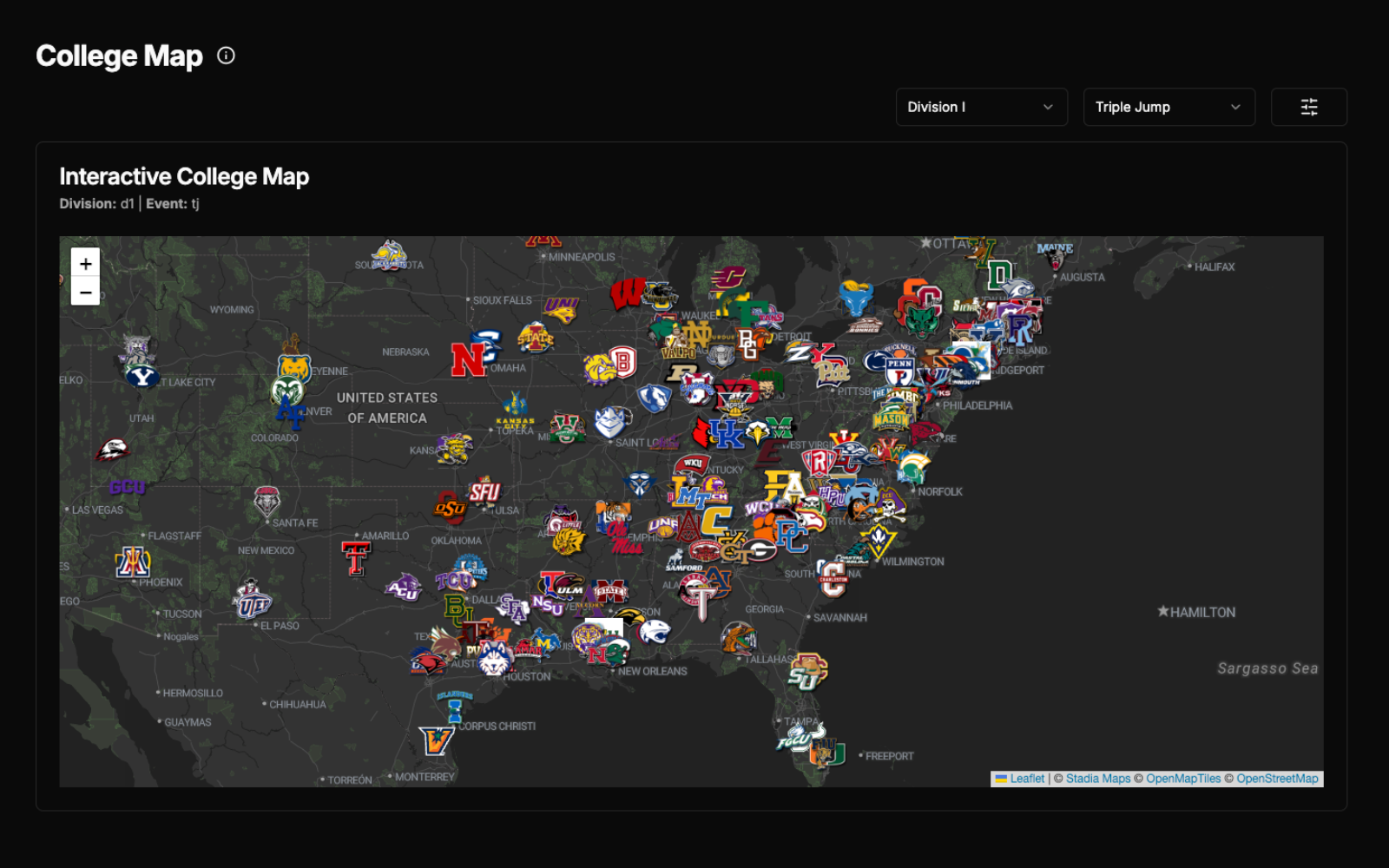Select the South Dakota State jackrabbit marker

pyautogui.click(x=389, y=256)
